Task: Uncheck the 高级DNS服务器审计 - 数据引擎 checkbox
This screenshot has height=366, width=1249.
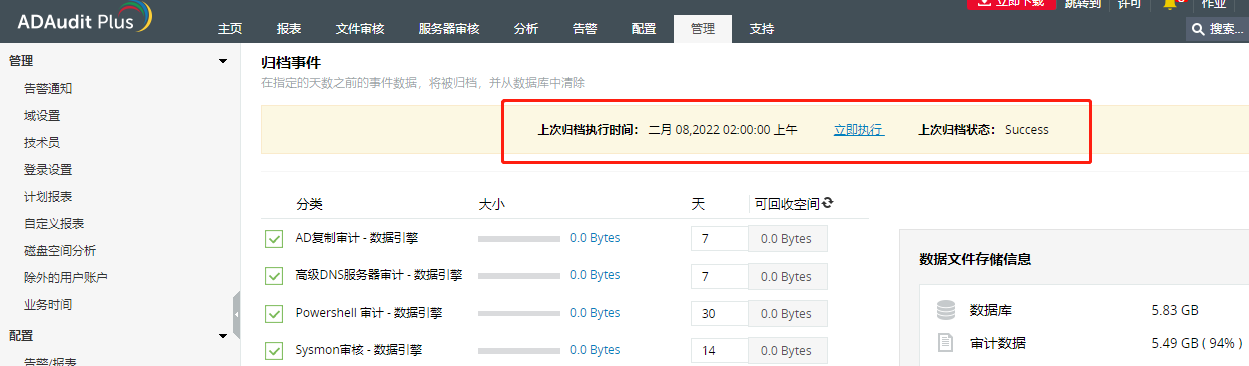Action: tap(274, 276)
